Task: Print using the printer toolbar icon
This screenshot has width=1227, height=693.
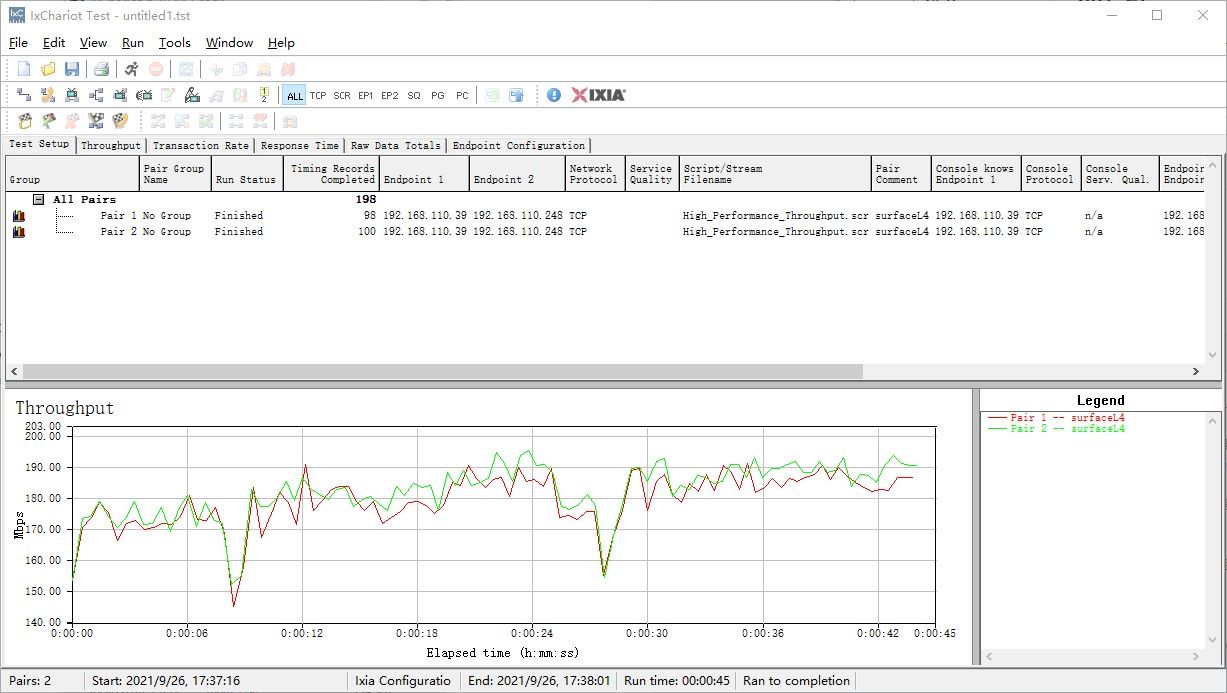Action: coord(101,69)
